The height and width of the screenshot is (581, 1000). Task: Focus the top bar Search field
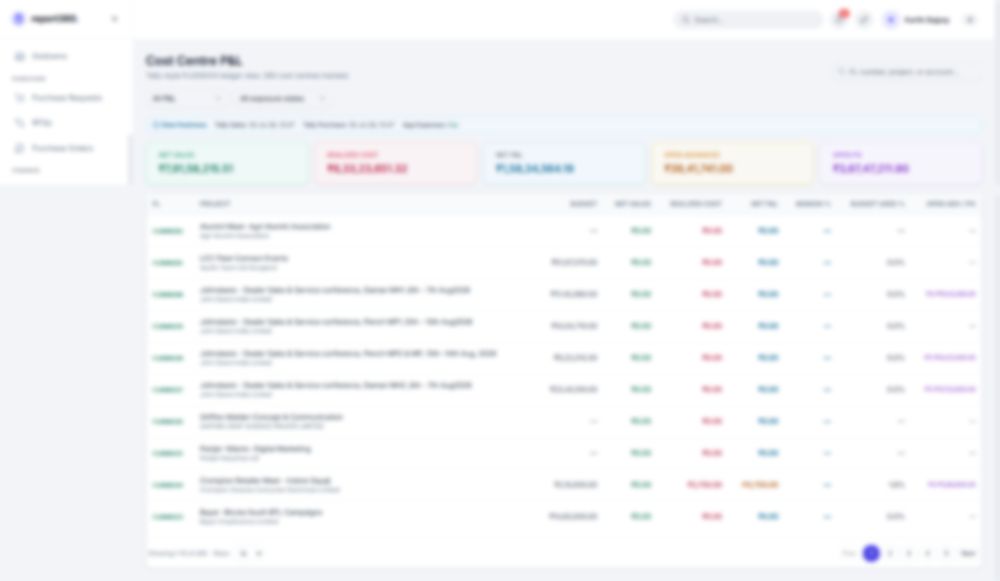coord(748,20)
